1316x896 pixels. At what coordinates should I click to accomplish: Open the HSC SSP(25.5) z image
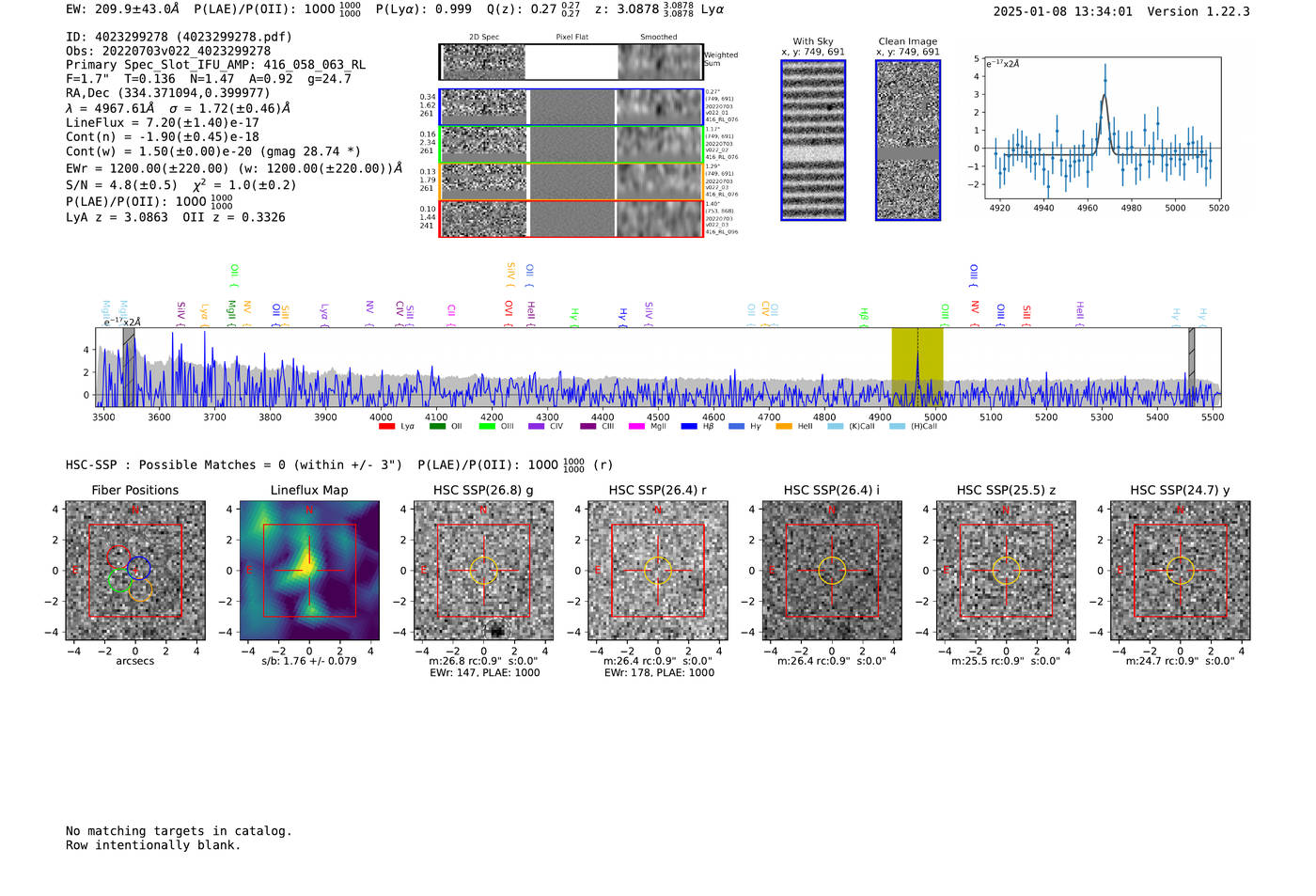pos(1006,571)
